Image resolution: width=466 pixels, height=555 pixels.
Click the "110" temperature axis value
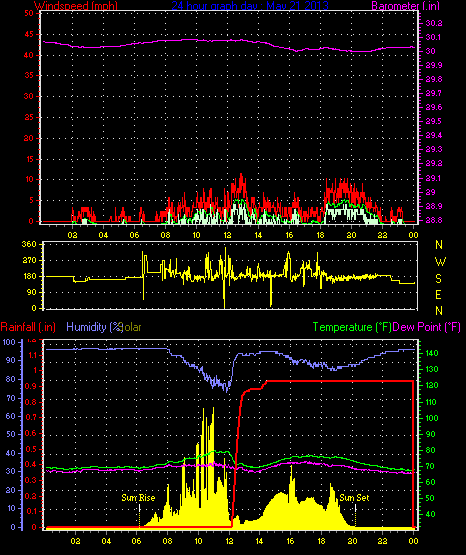[x=431, y=402]
